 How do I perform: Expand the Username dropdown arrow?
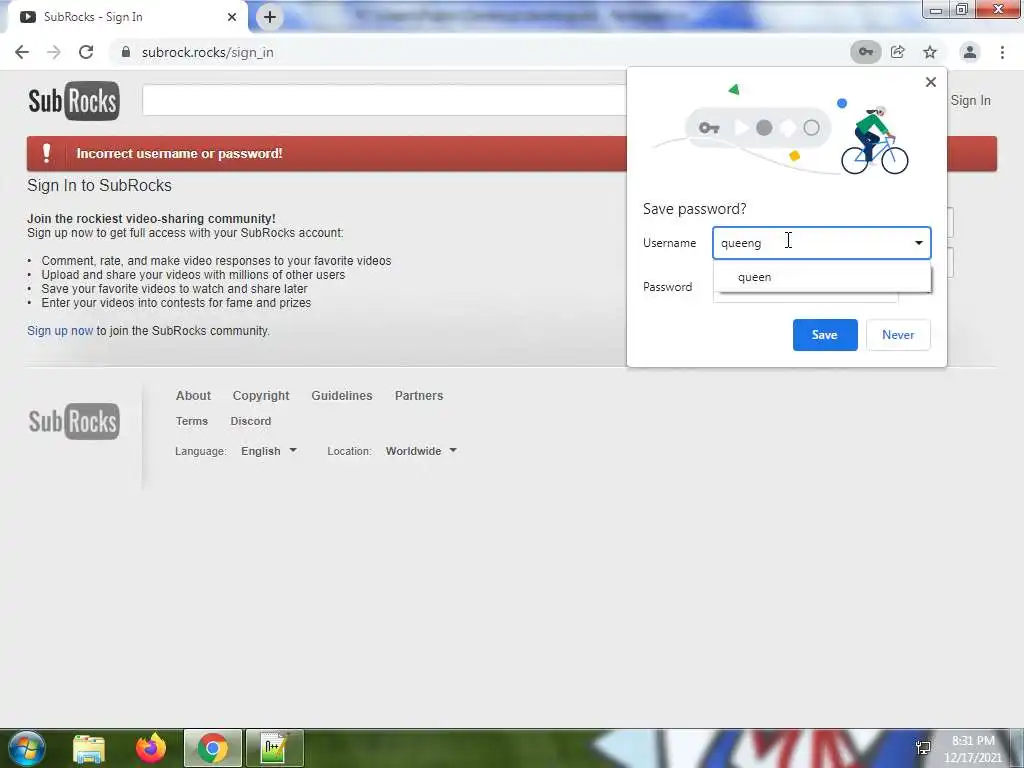tap(918, 243)
